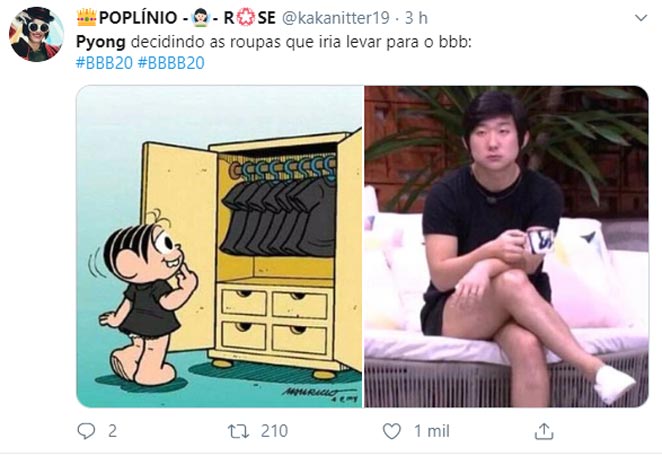
Task: Click the reply count number 2
Action: [x=112, y=431]
